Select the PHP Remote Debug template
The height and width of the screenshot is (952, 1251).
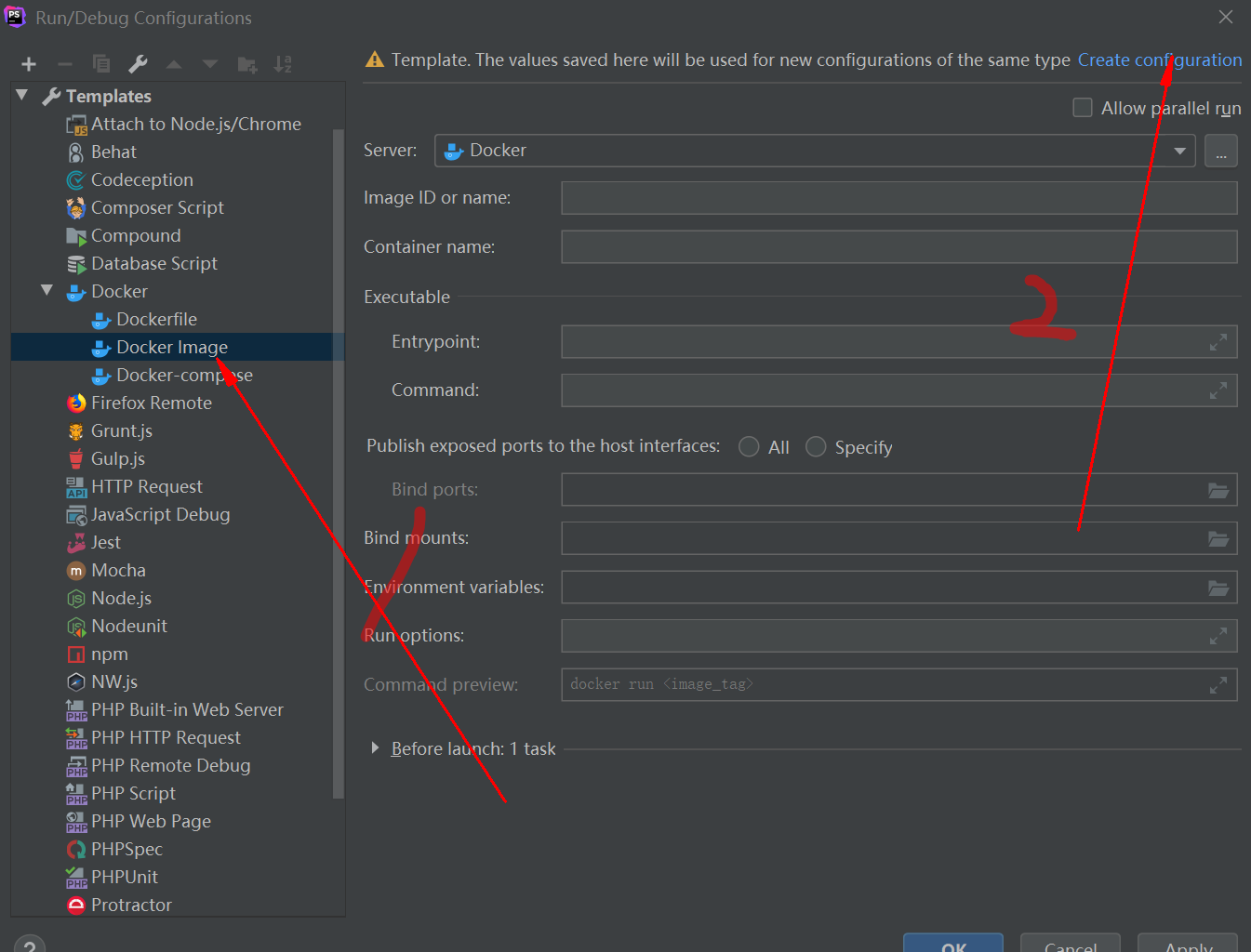pos(177,766)
